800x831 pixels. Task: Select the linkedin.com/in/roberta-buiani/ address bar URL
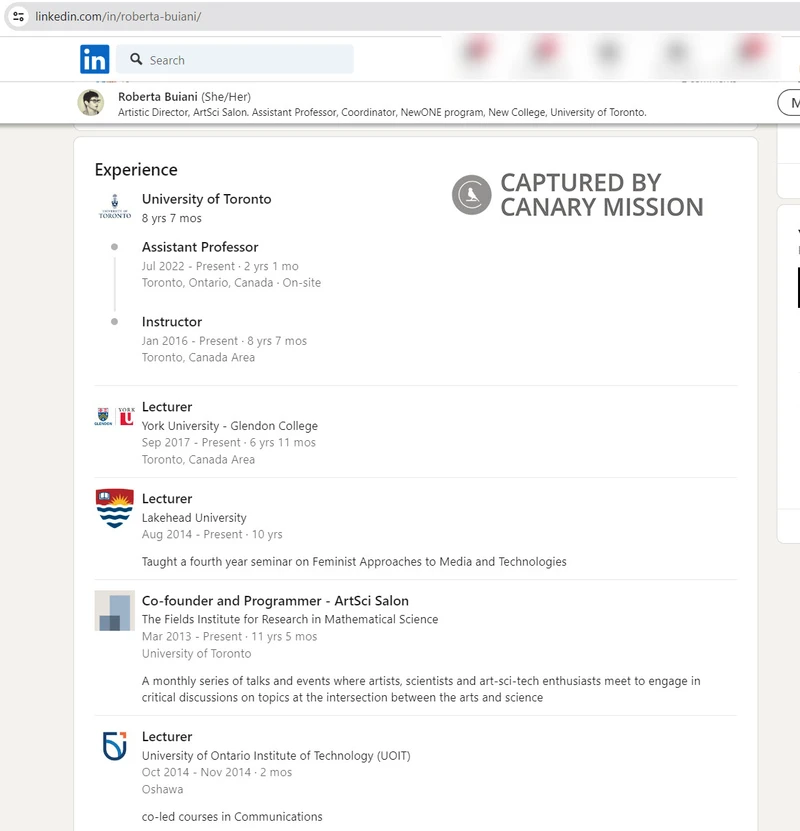point(118,16)
